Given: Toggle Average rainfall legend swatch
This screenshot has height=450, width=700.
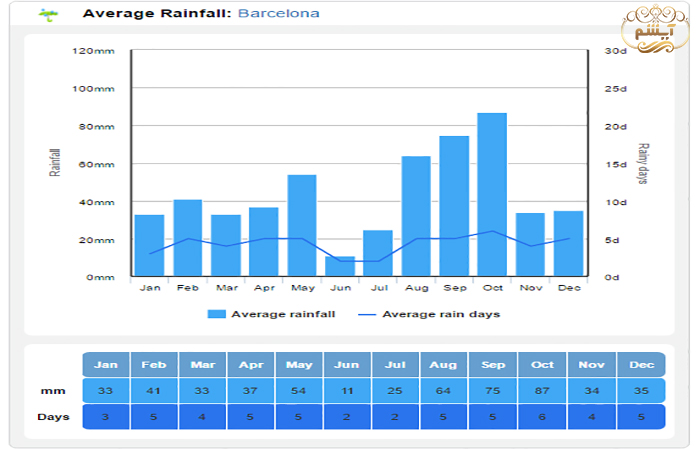Looking at the screenshot, I should coord(217,314).
